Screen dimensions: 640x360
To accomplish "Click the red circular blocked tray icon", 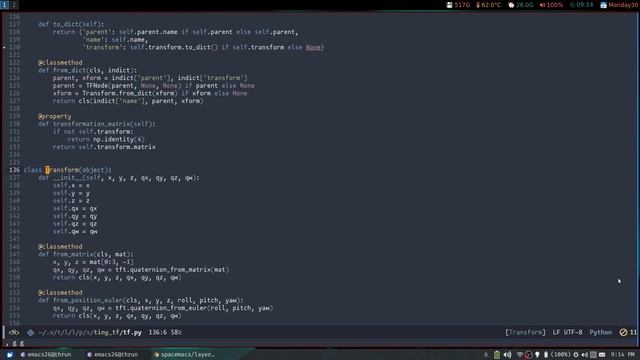I will 529,355.
